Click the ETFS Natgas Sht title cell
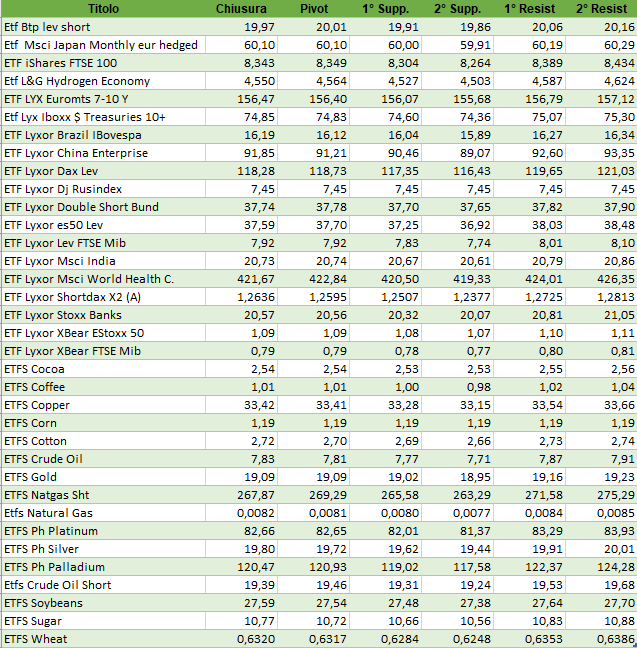Screen dimensions: 637x648 coord(103,495)
